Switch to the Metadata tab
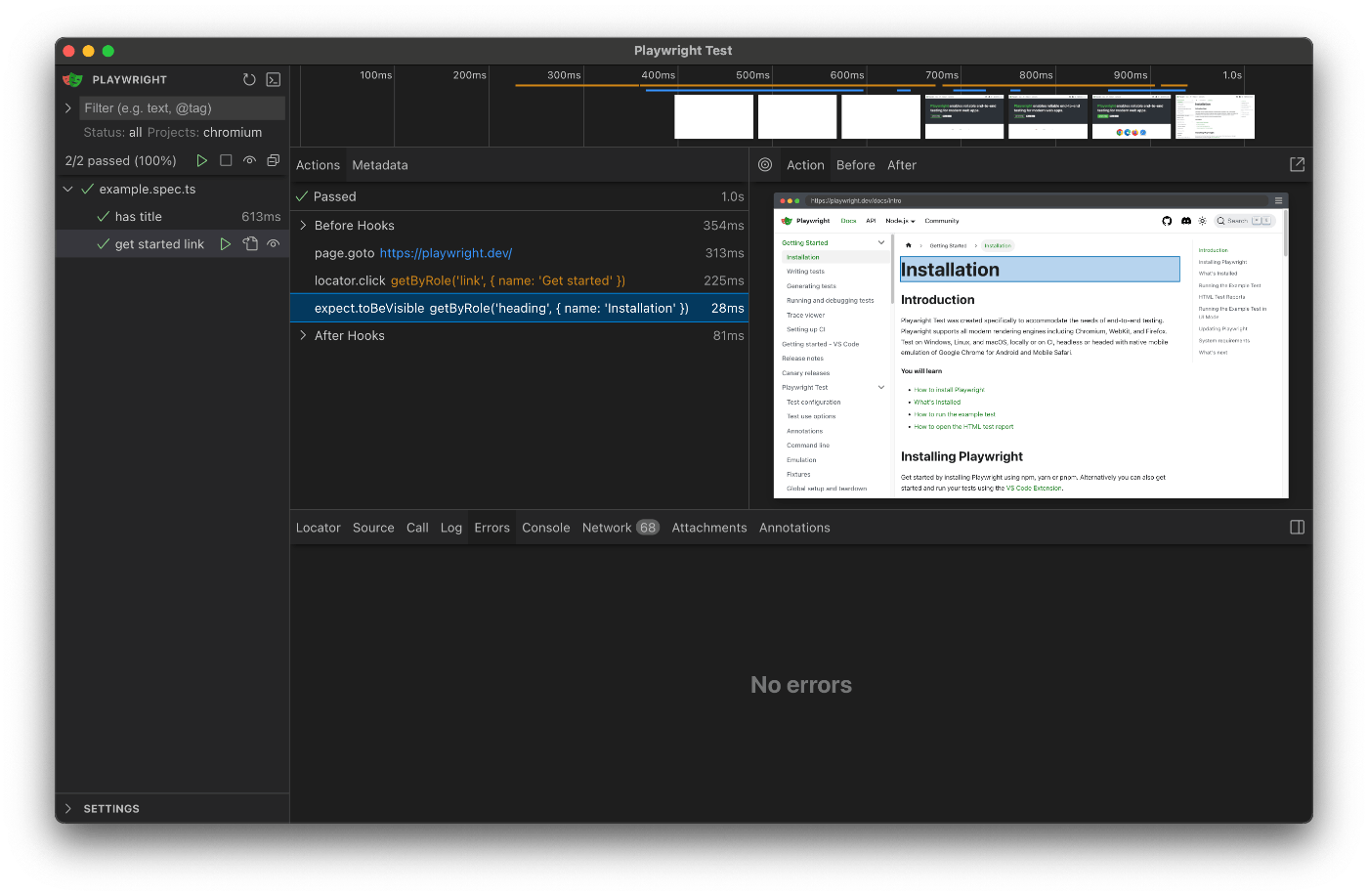Viewport: 1368px width, 896px height. [x=380, y=165]
